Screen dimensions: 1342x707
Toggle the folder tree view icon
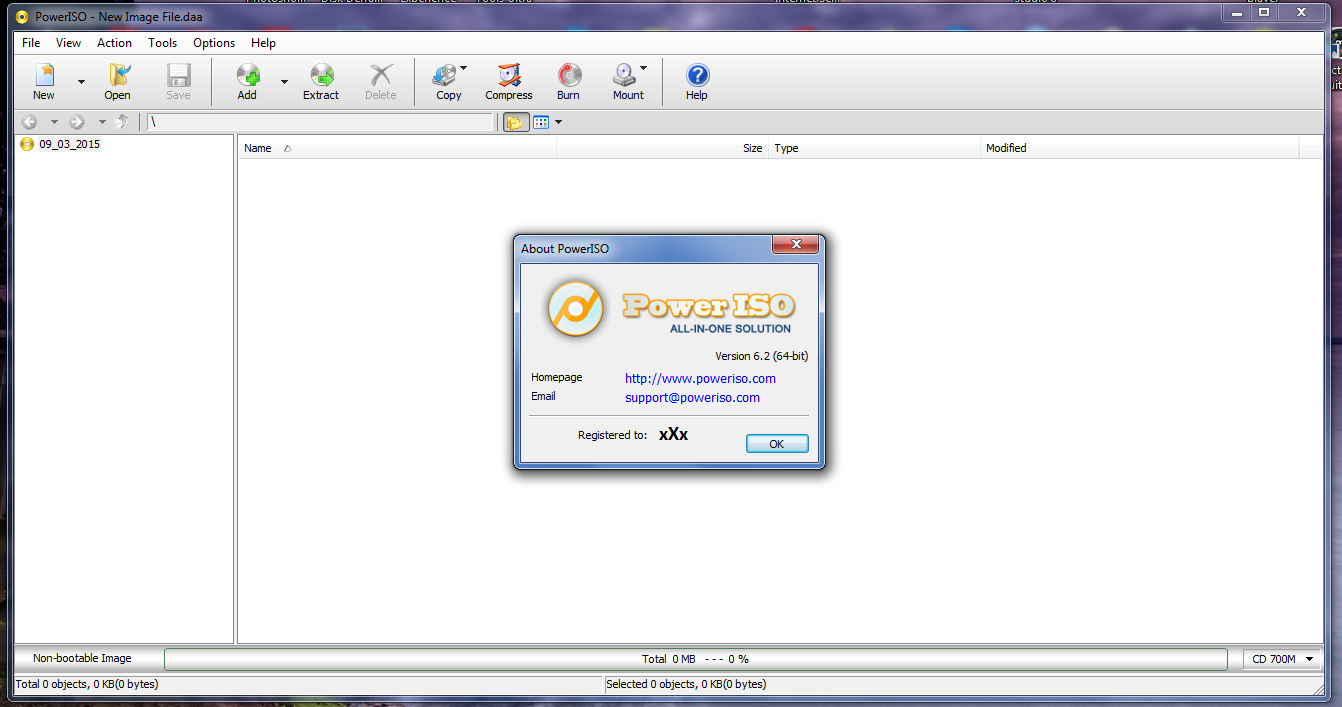(x=516, y=122)
